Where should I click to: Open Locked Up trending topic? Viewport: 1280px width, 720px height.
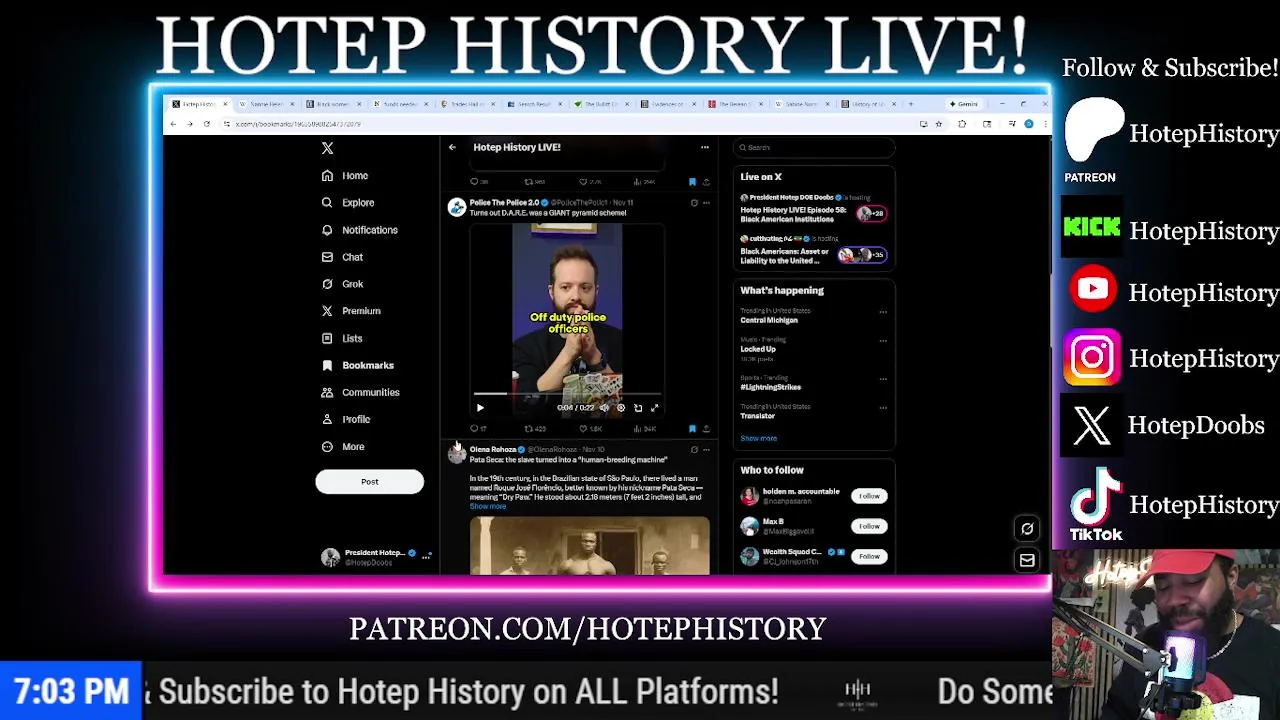(758, 349)
